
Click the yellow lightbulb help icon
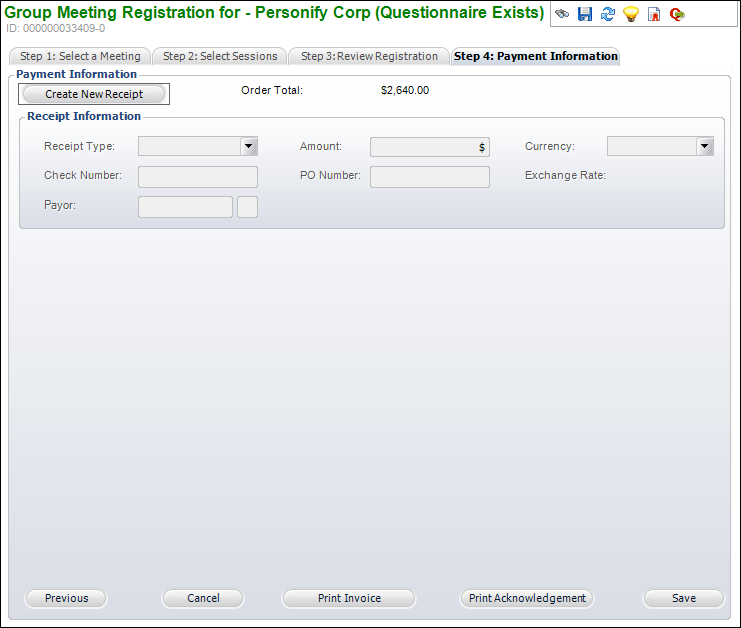(631, 14)
